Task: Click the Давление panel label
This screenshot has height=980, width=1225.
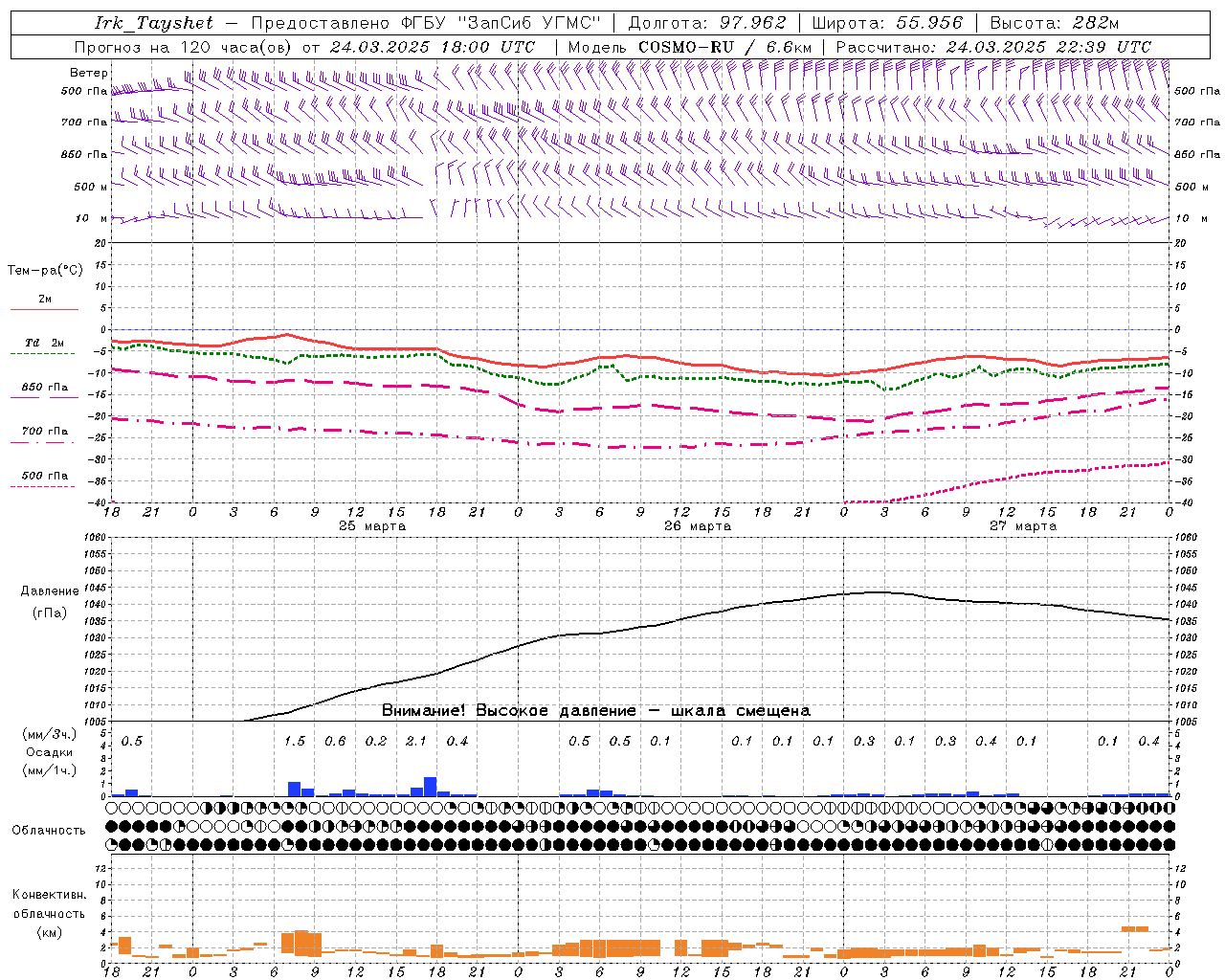Action: [50, 591]
